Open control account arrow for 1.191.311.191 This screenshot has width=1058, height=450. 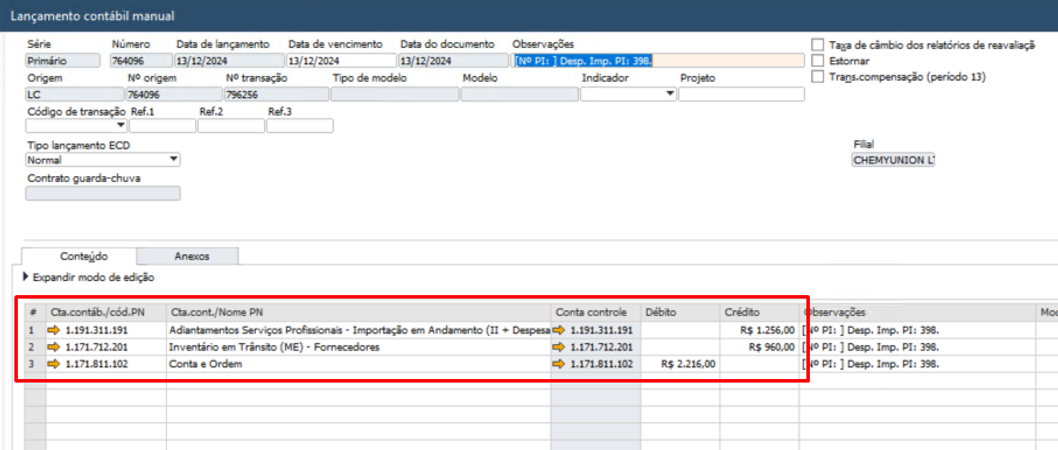pos(559,331)
